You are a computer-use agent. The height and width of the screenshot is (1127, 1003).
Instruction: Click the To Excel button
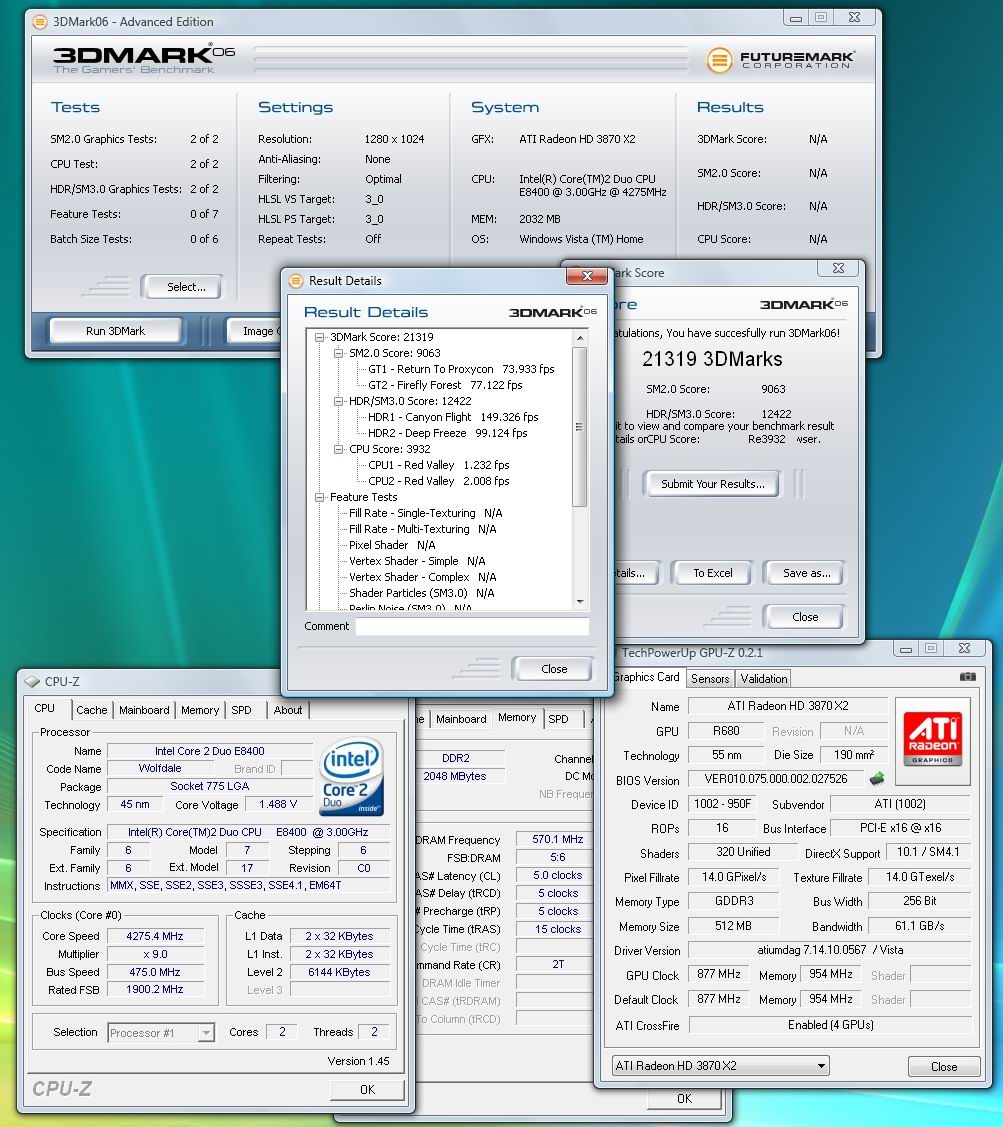point(713,573)
